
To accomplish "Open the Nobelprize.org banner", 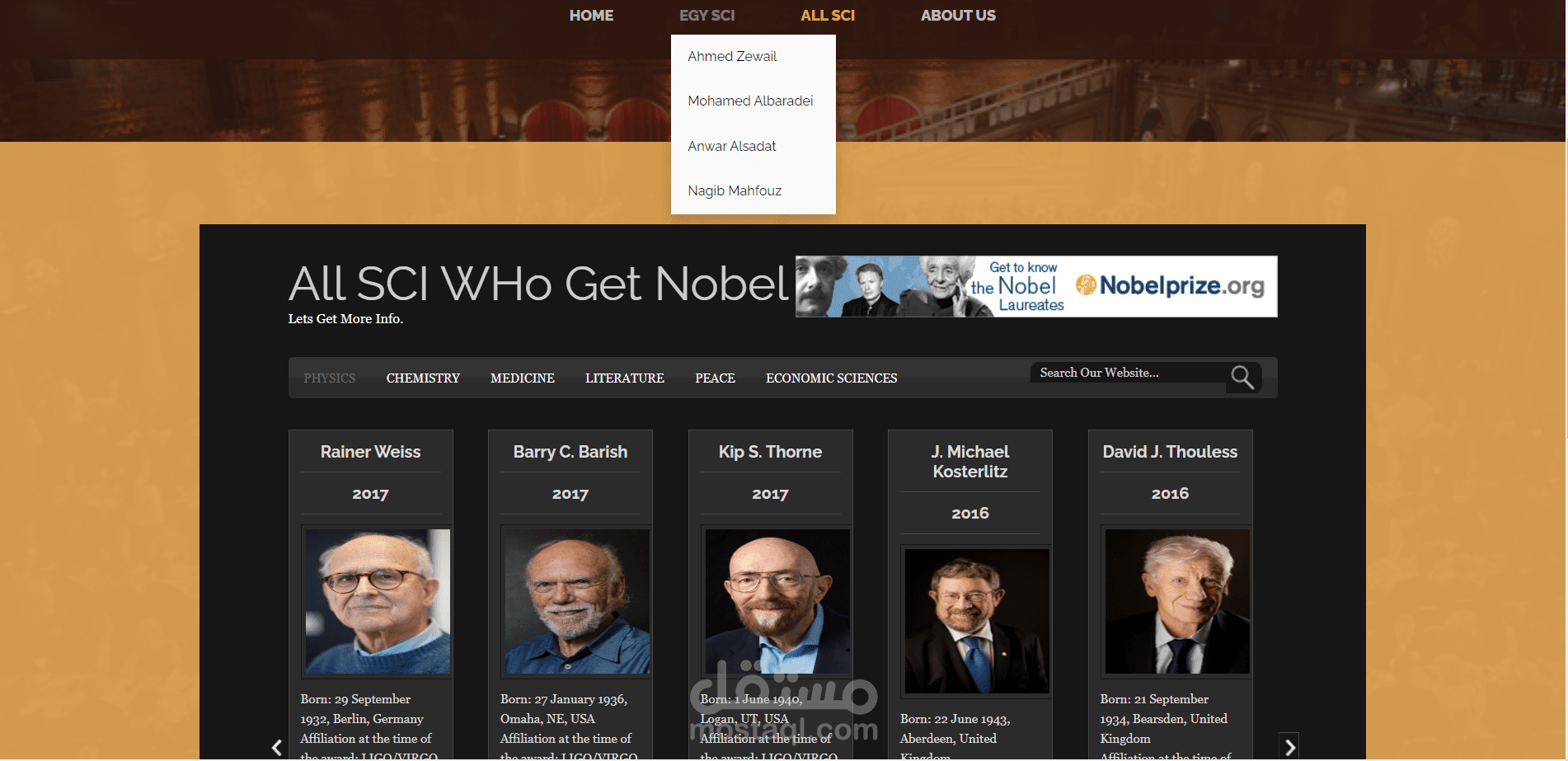I will coord(1036,286).
